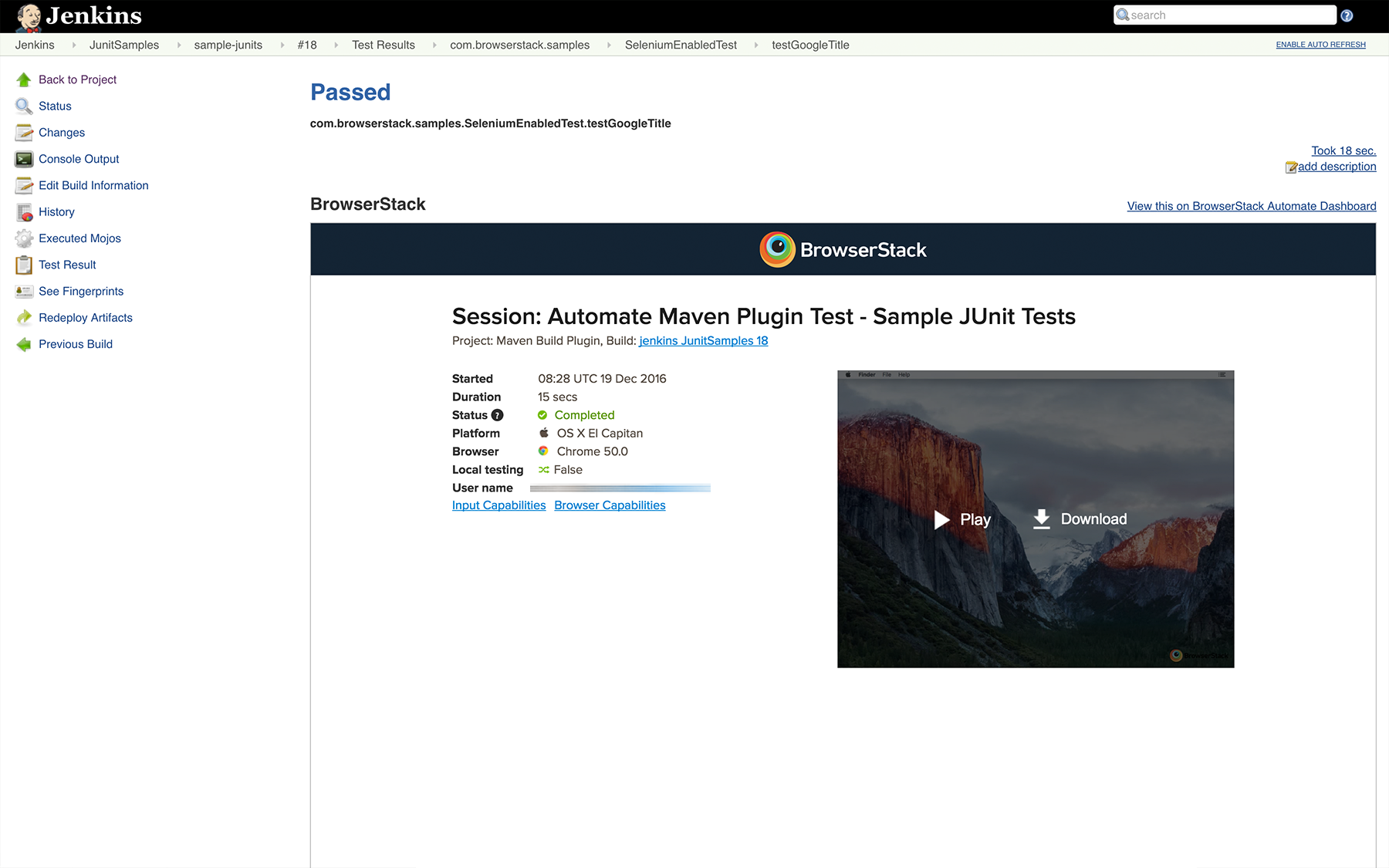1389x868 pixels.
Task: Expand breadcrumb arrow after SeleniumEnabledTest
Action: pyautogui.click(x=756, y=45)
